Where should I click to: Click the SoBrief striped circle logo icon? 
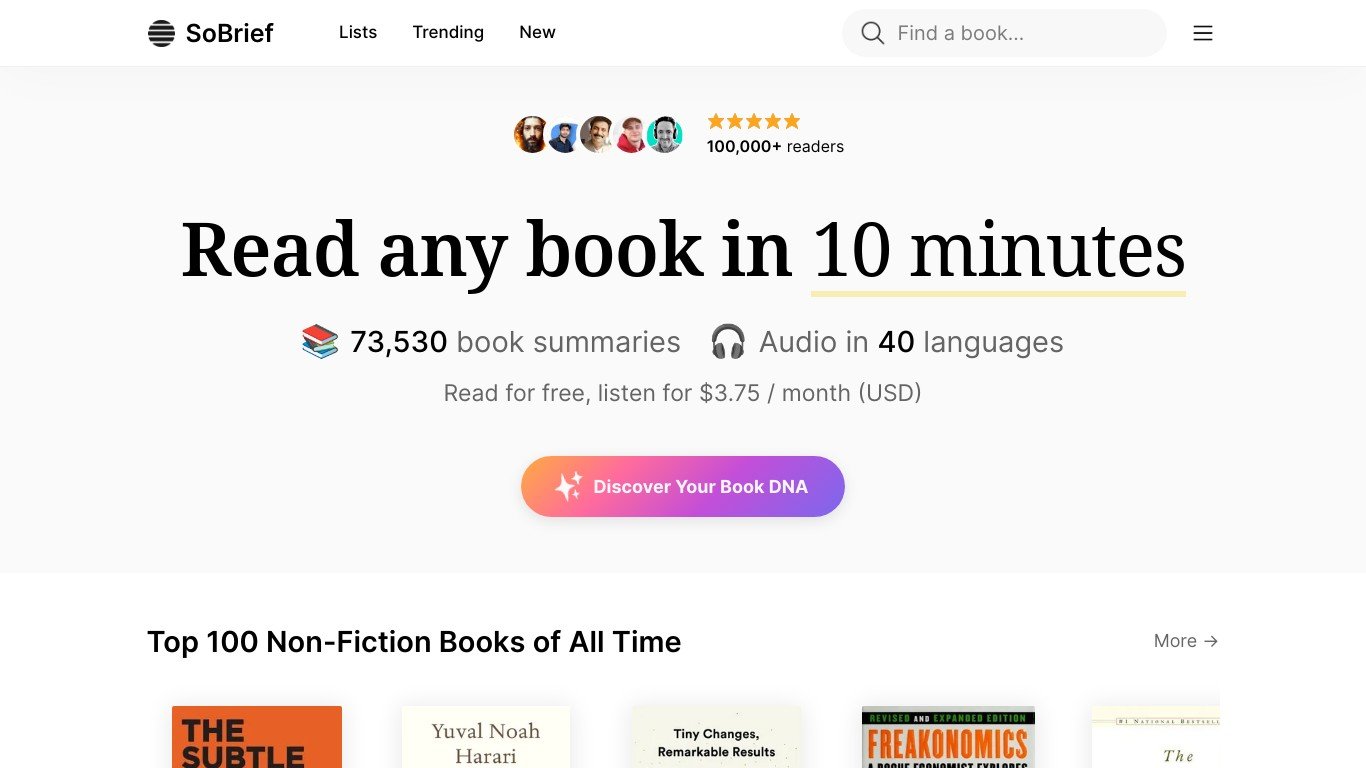[x=161, y=33]
